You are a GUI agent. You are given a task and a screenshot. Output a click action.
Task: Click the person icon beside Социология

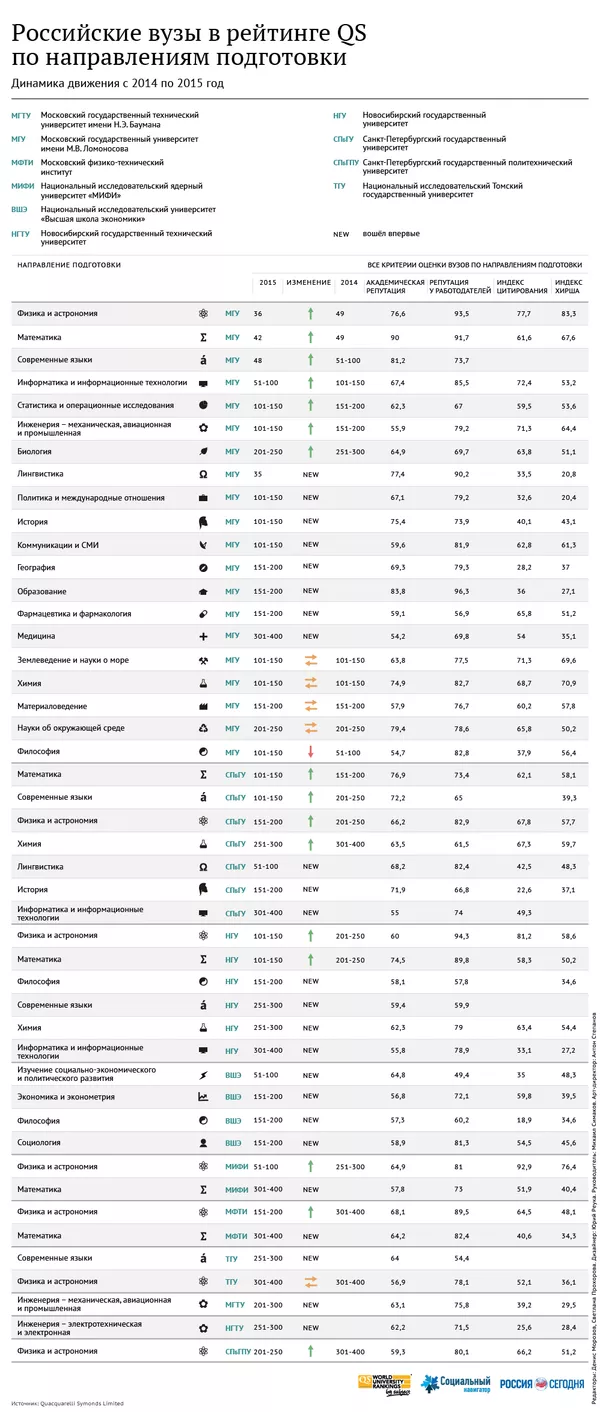pos(203,1143)
